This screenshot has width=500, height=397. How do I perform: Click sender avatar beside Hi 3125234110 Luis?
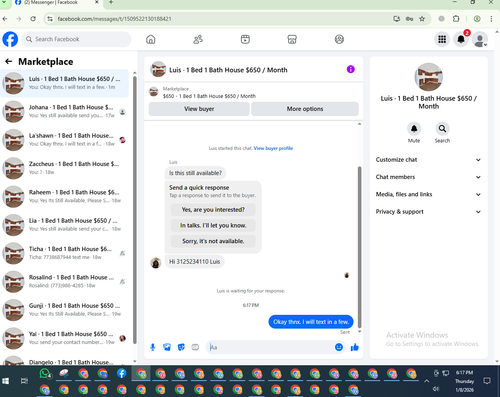(x=156, y=263)
